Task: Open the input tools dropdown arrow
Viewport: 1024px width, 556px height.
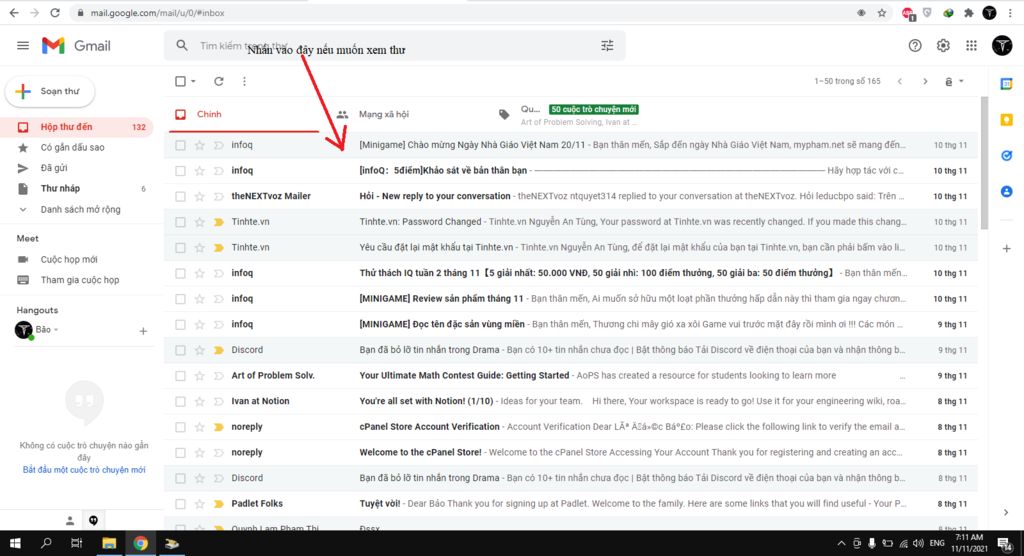Action: [961, 82]
